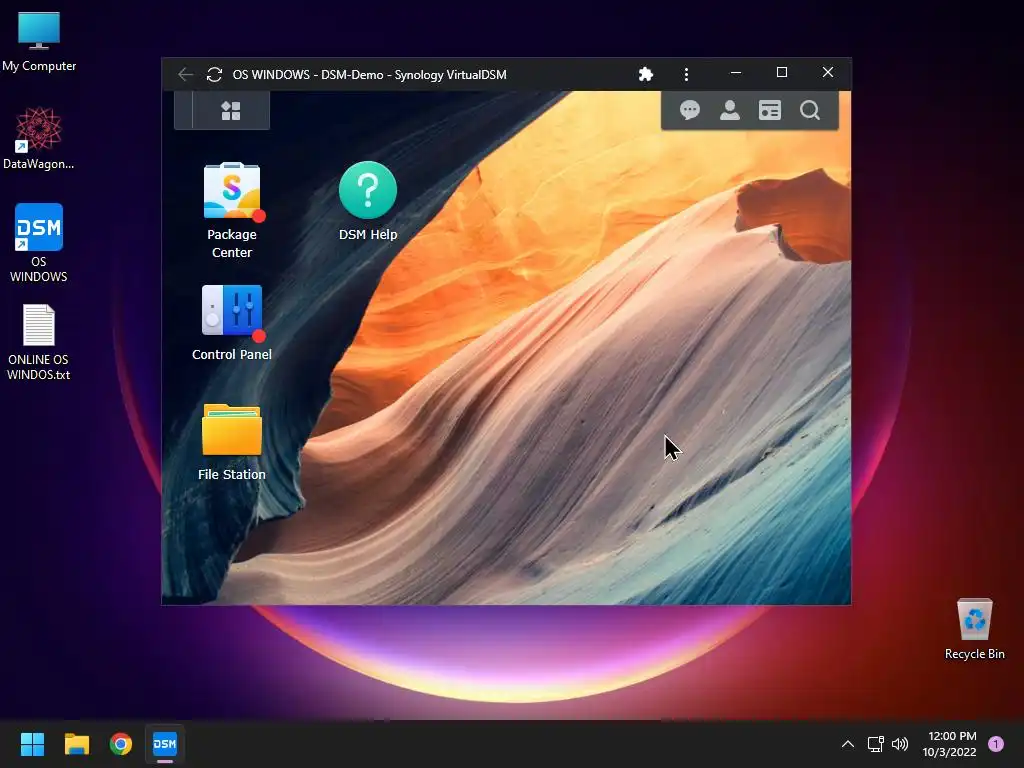Image resolution: width=1024 pixels, height=768 pixels.
Task: Launch Google Chrome from the taskbar
Action: (121, 744)
